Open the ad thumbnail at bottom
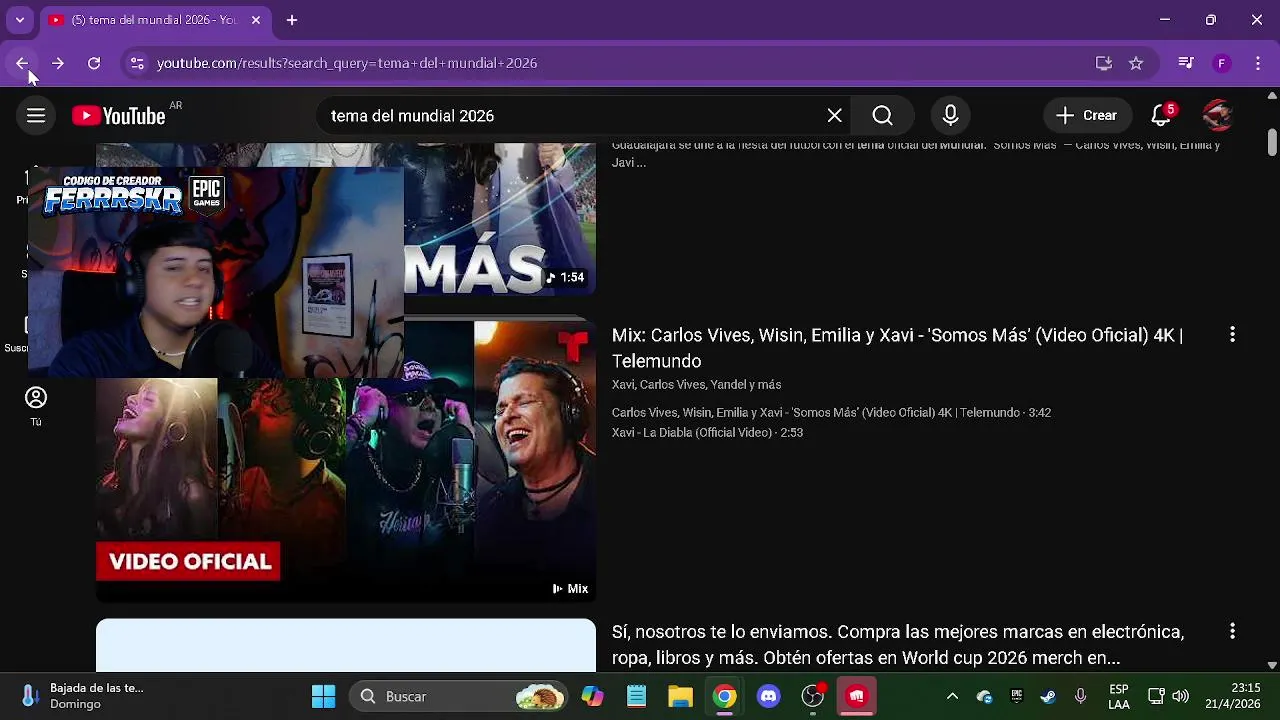This screenshot has width=1280, height=720. click(346, 646)
